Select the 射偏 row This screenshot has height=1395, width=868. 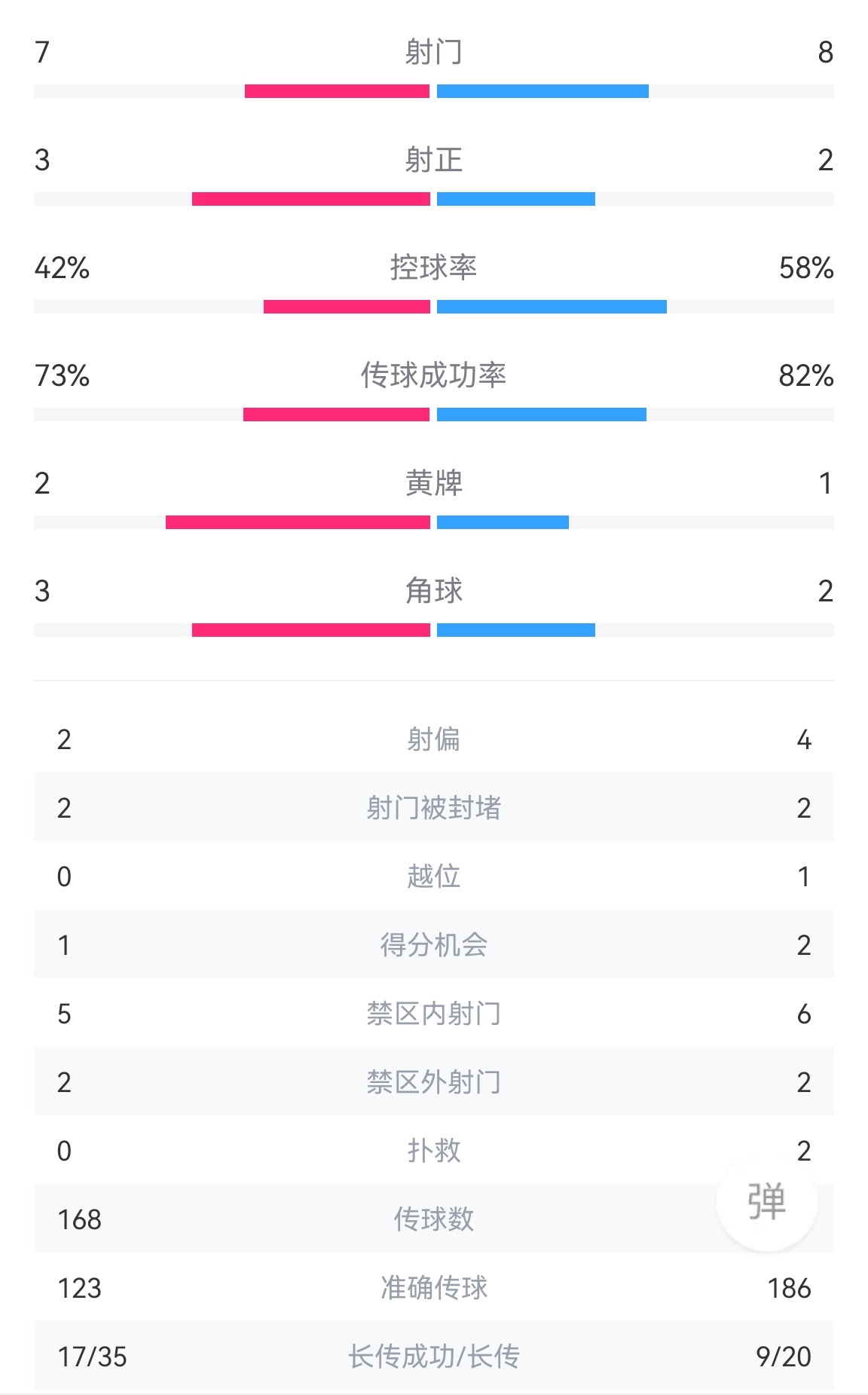click(x=434, y=739)
